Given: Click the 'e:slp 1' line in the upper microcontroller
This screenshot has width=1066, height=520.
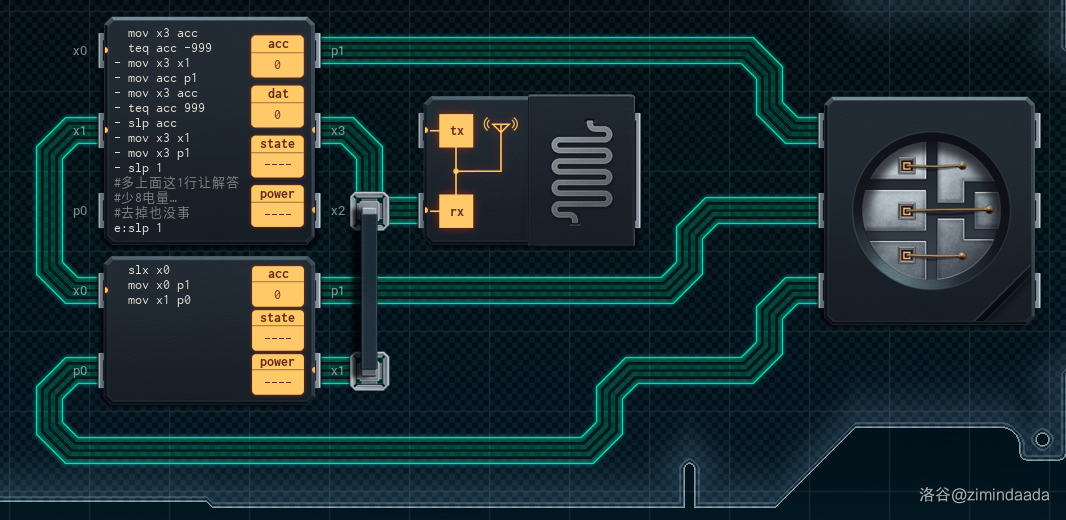Looking at the screenshot, I should point(138,228).
